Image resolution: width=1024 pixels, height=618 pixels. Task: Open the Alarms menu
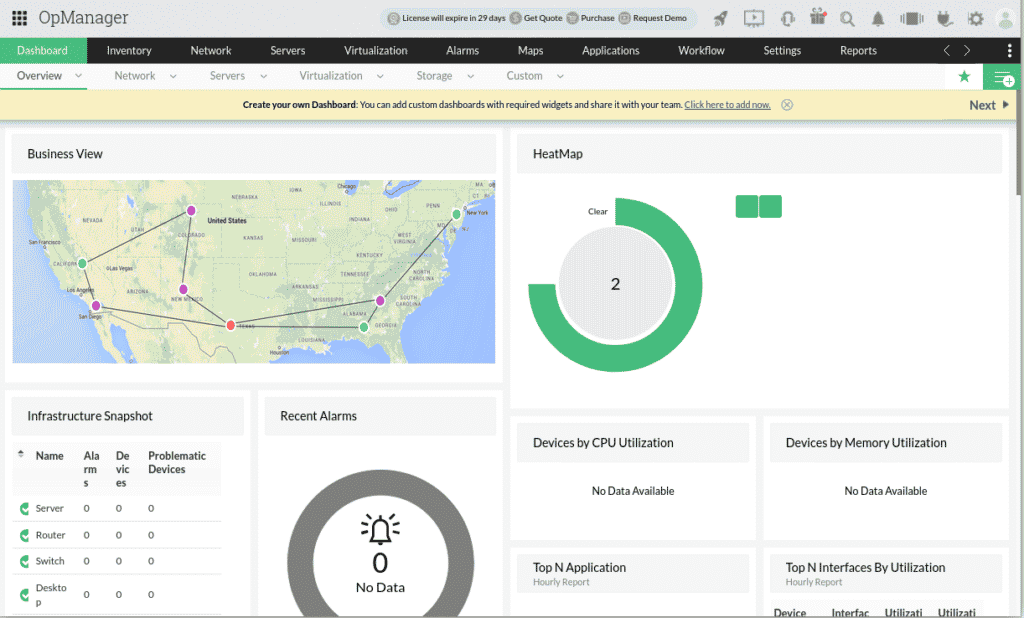click(462, 51)
